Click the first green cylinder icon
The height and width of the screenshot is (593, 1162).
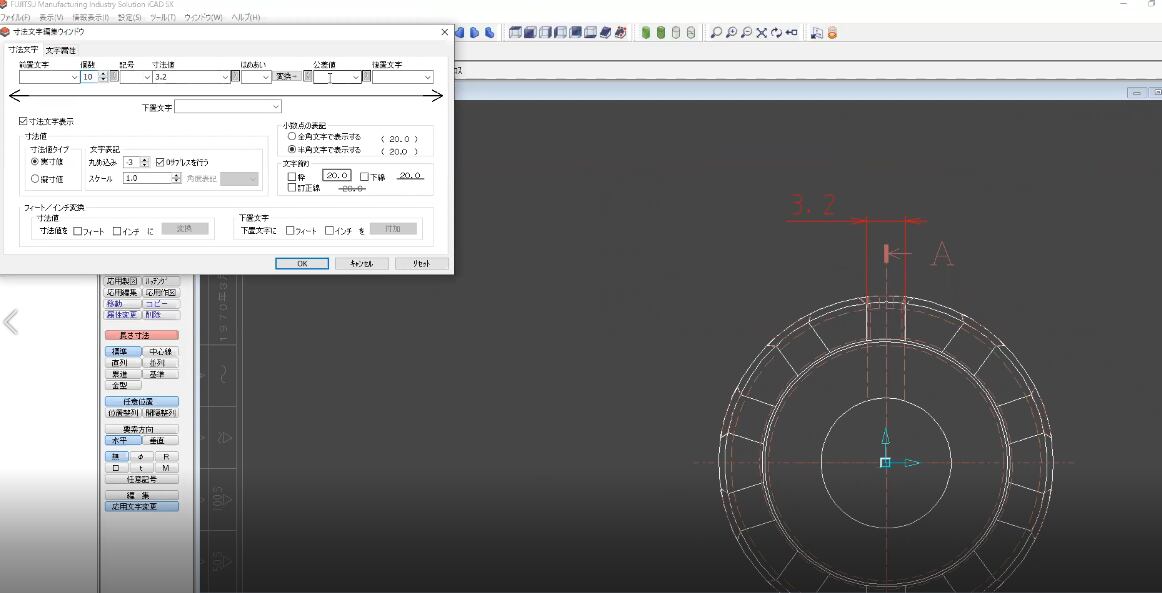point(646,33)
